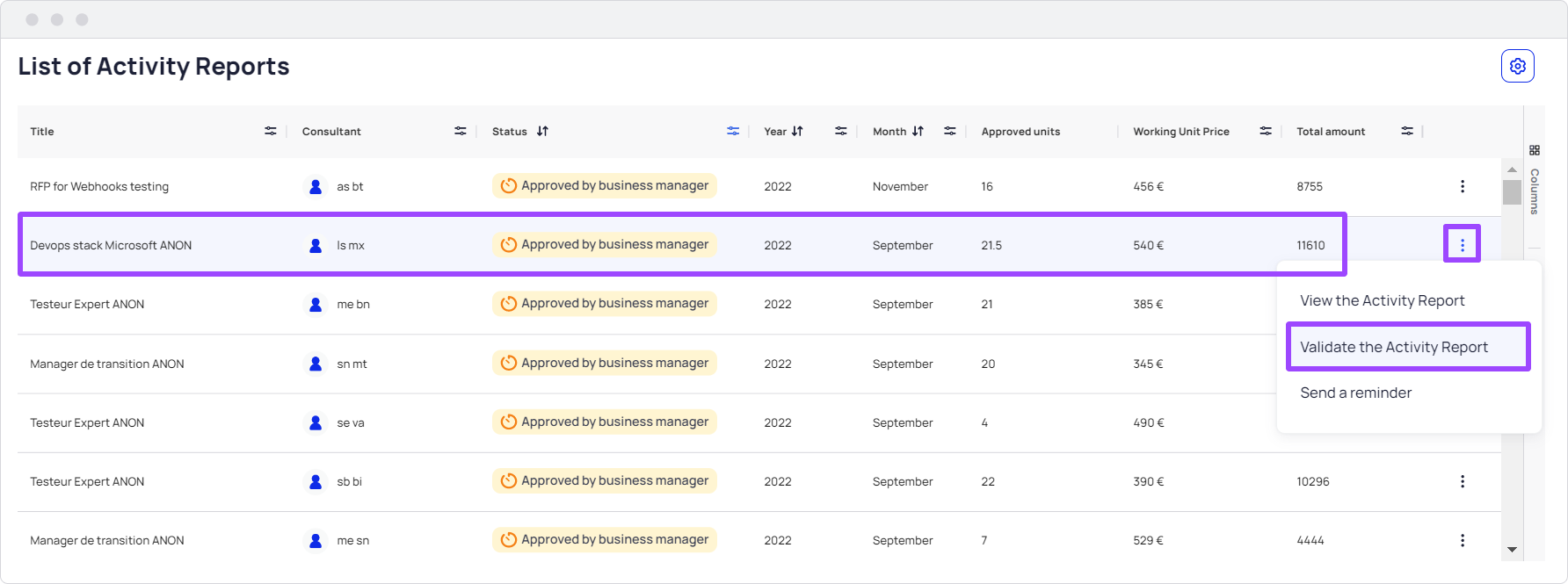Choose Send a reminder from the menu
The height and width of the screenshot is (584, 1568).
point(1356,393)
